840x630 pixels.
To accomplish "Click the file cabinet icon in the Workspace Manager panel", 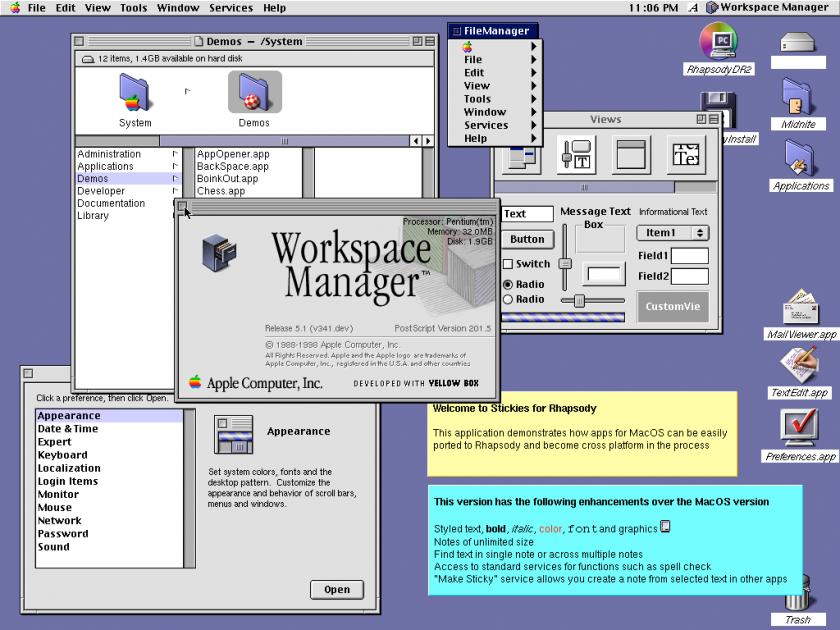I will pyautogui.click(x=219, y=253).
